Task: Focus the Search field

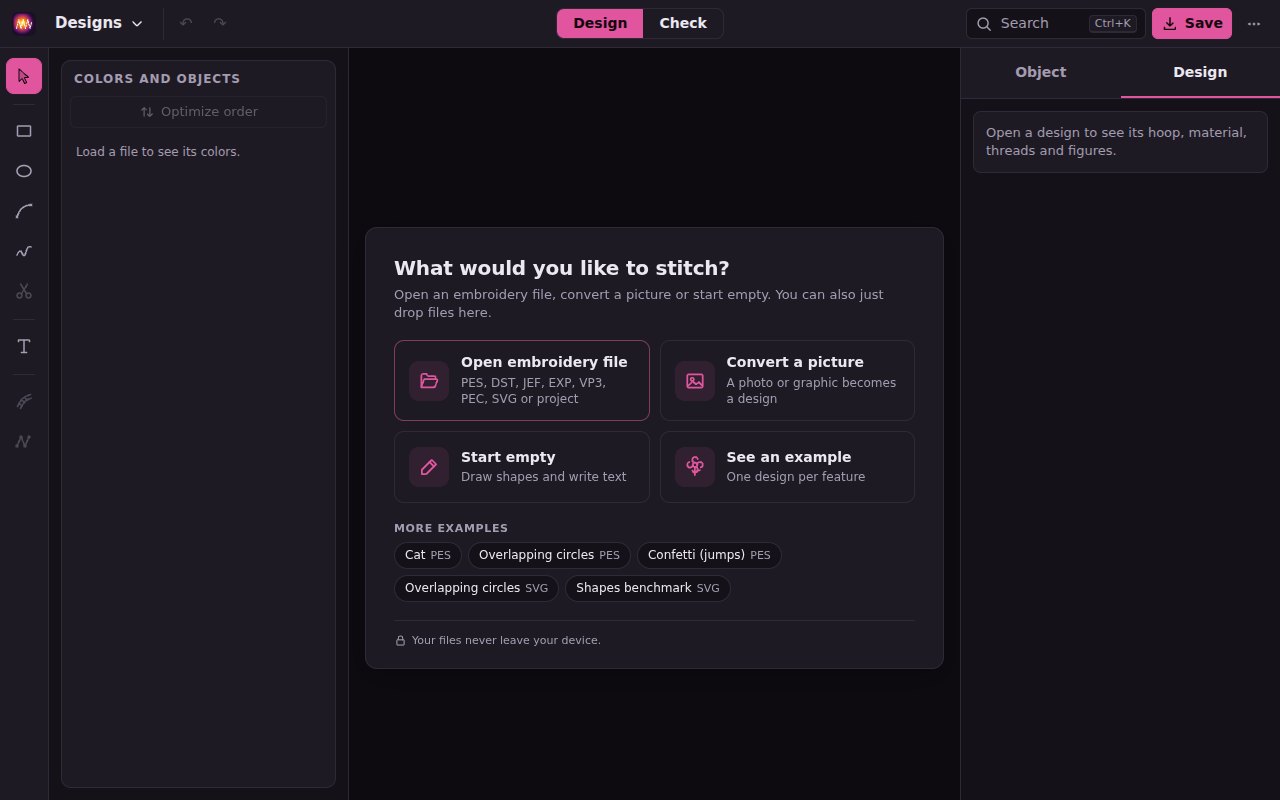Action: 1056,23
